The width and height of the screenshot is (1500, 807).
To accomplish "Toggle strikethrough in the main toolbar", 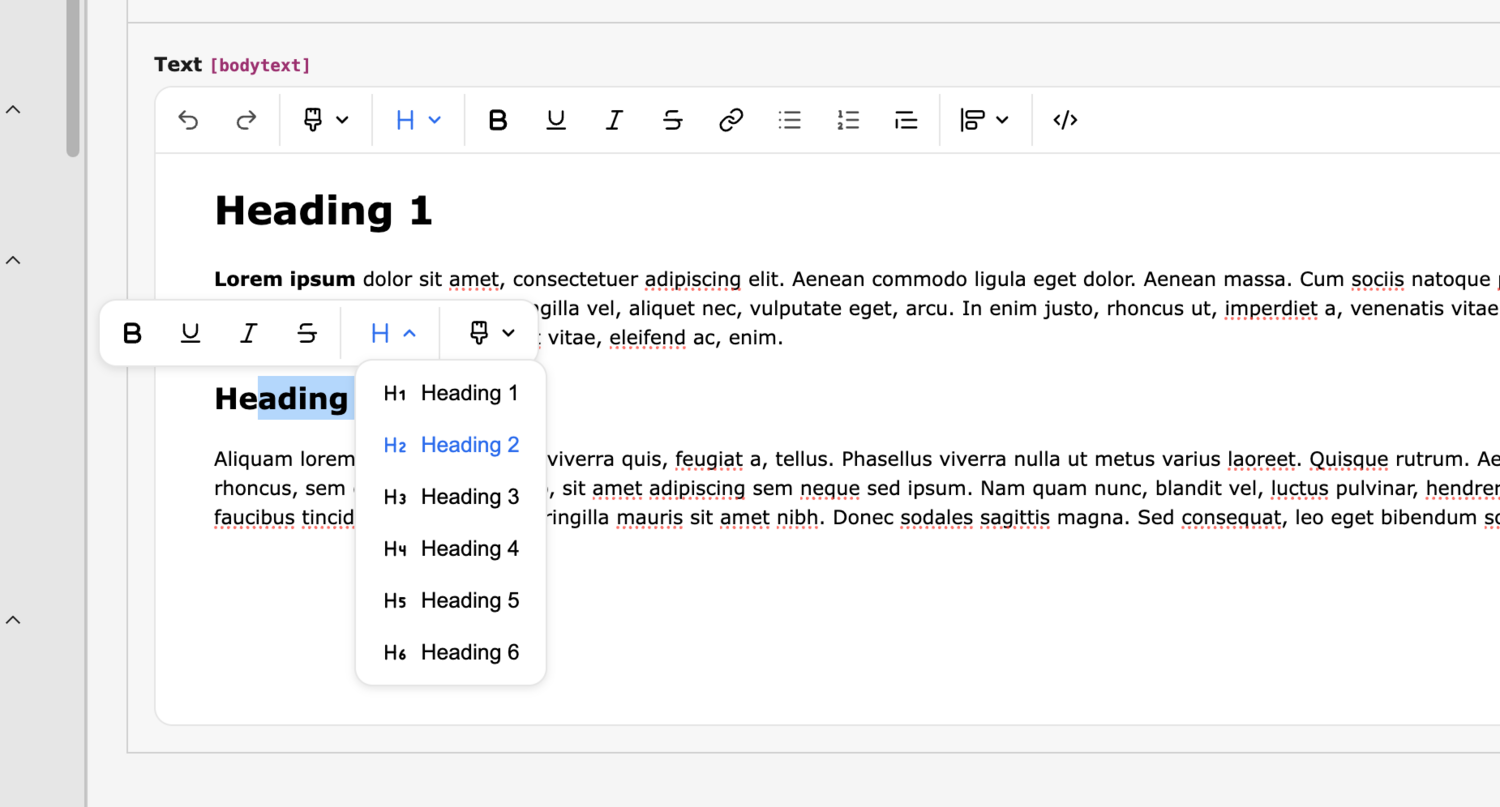I will tap(673, 120).
